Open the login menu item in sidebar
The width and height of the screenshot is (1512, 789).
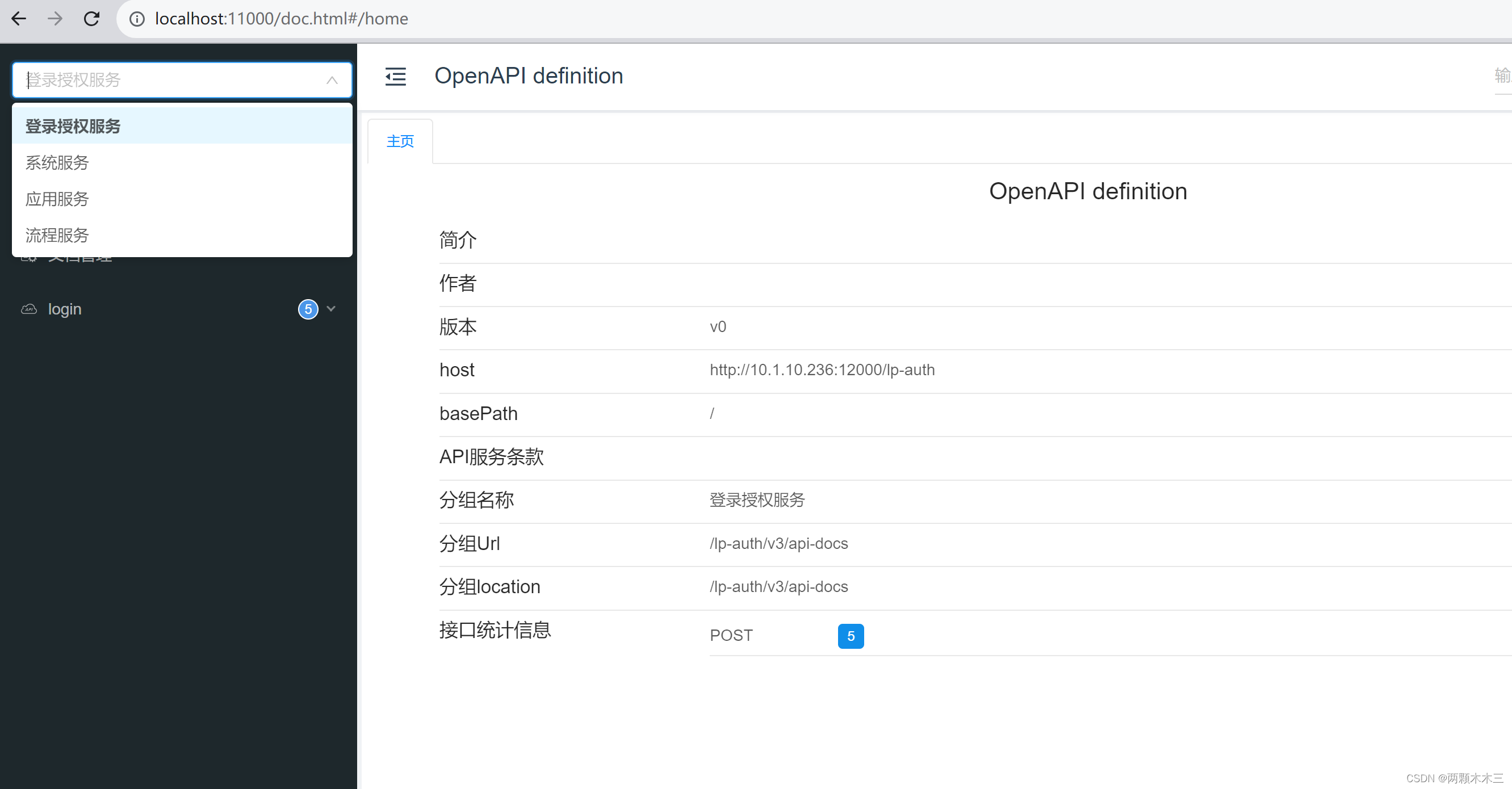click(178, 309)
